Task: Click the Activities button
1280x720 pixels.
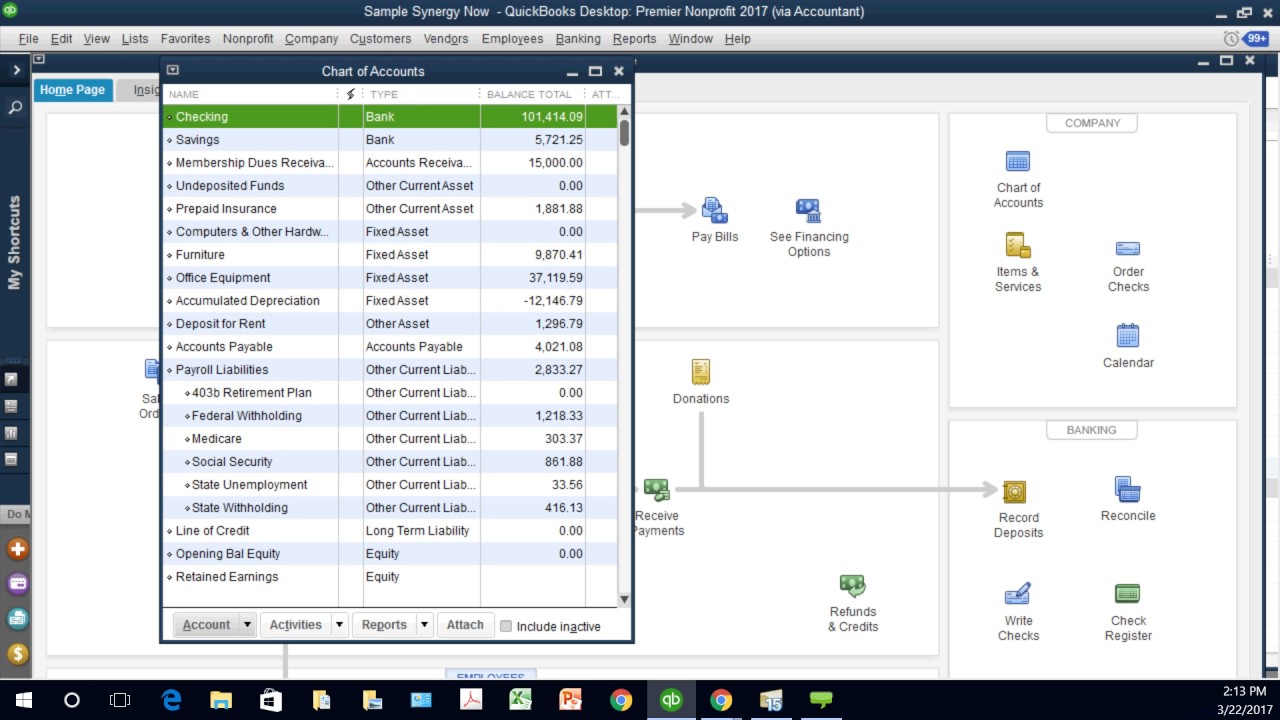Action: (x=295, y=625)
